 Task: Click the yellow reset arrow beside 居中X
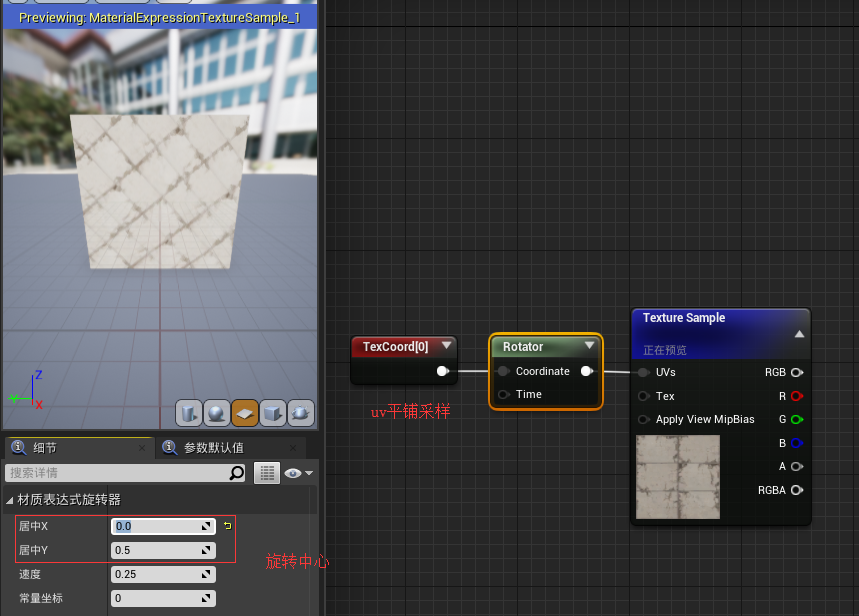(228, 524)
